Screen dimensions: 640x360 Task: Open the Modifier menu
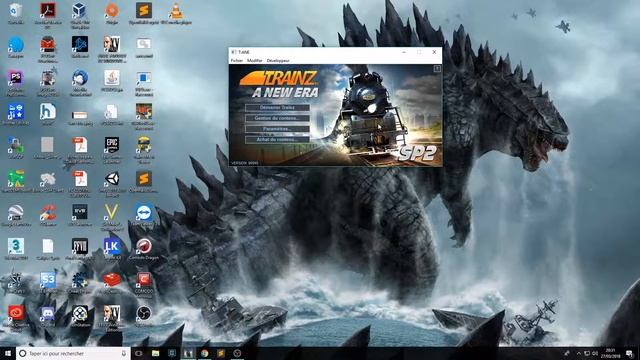255,60
